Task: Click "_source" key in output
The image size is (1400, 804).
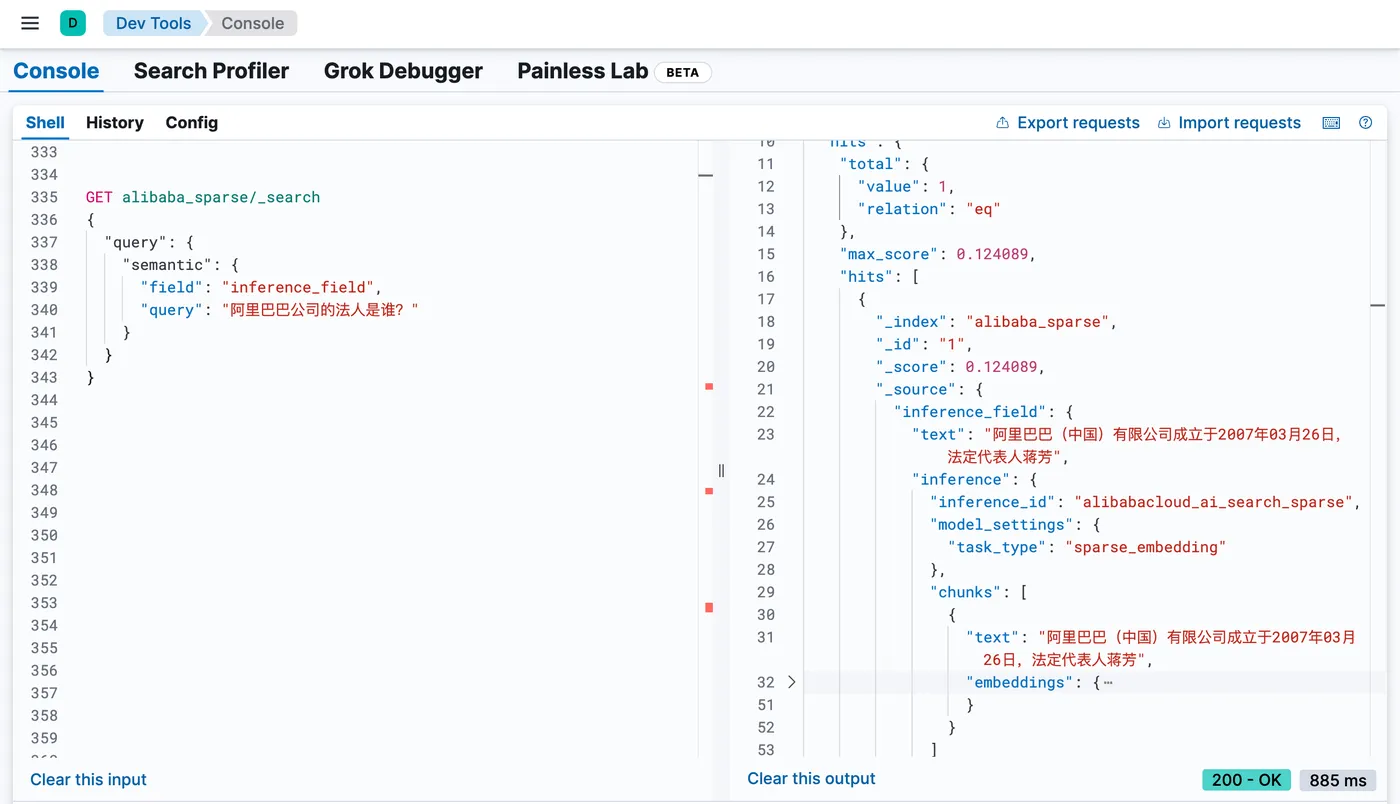Action: pos(916,390)
